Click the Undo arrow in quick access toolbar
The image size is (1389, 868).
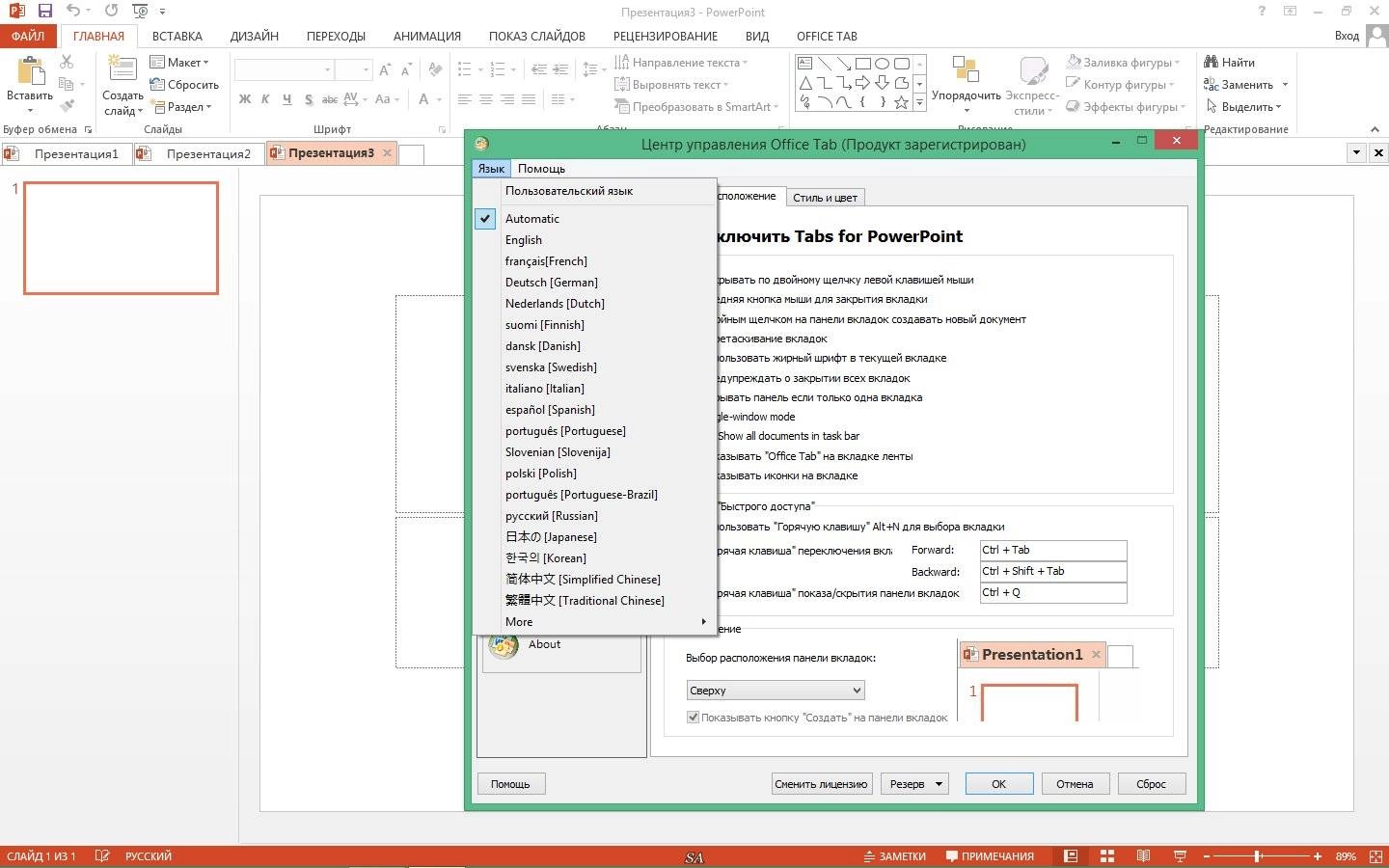(x=73, y=12)
